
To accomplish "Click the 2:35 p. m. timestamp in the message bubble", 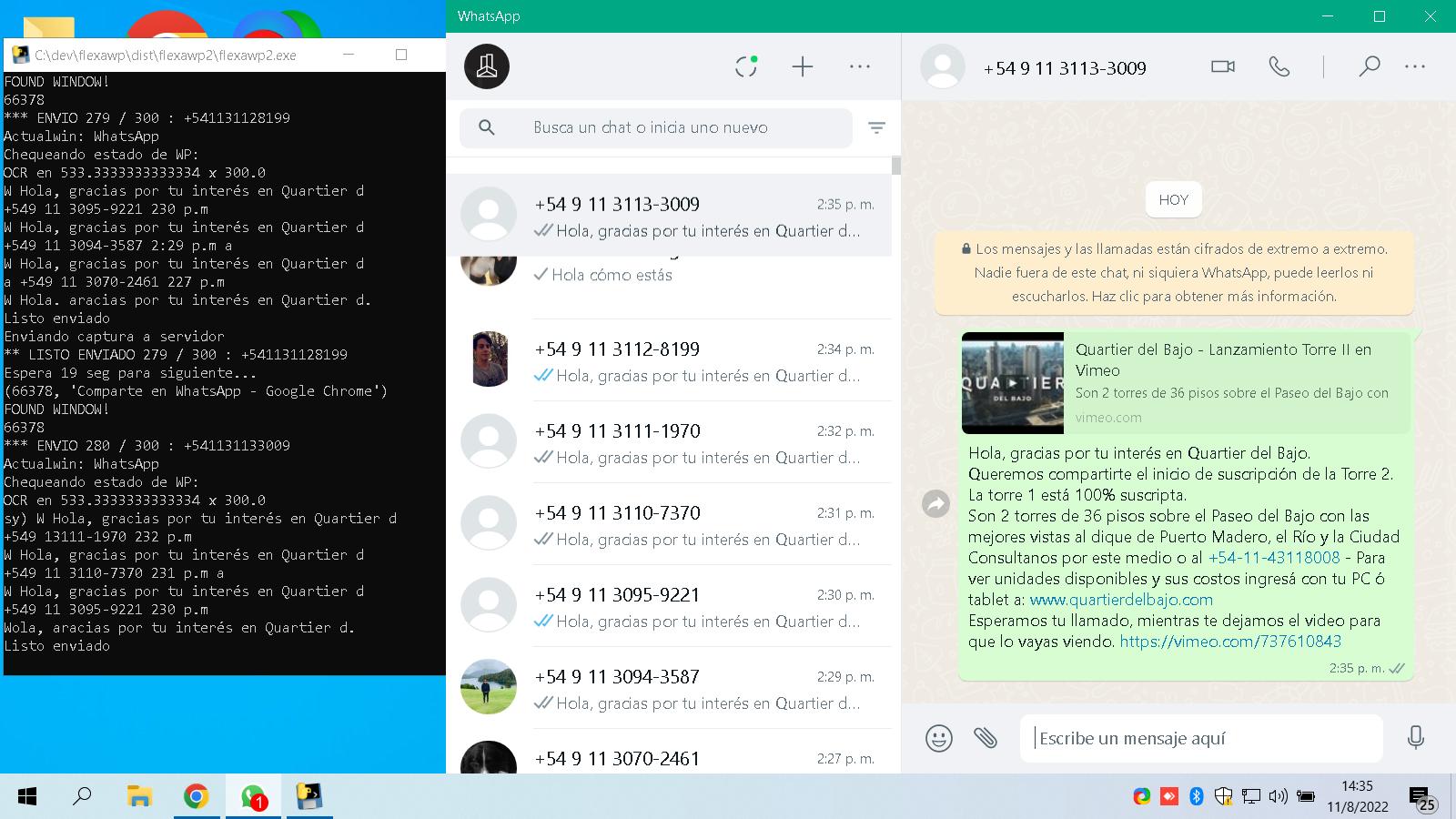I will click(1356, 668).
